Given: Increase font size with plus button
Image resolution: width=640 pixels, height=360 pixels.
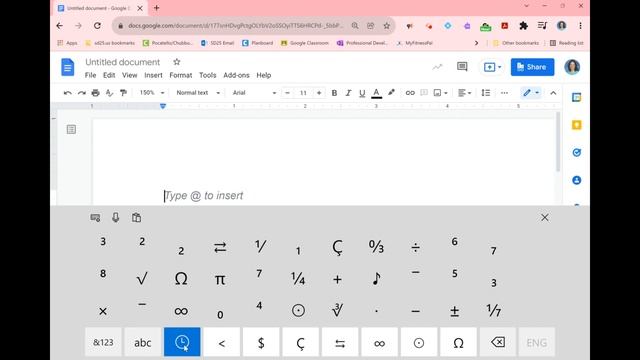Looking at the screenshot, I should [x=319, y=93].
